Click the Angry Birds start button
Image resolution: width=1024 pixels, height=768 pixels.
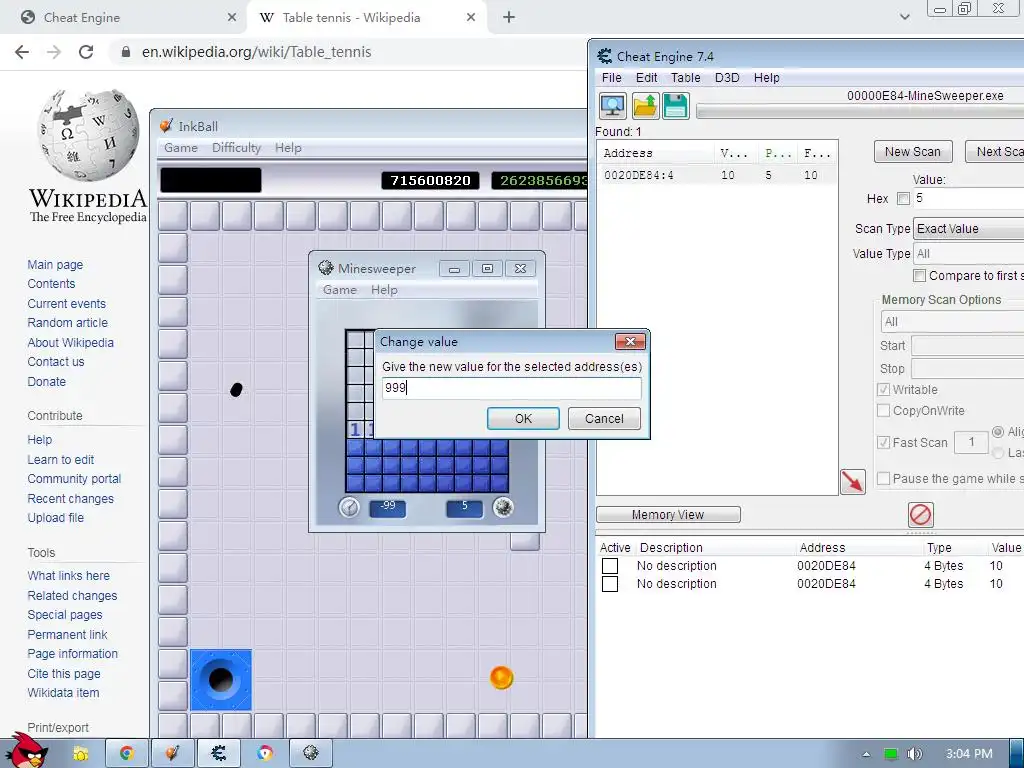click(x=27, y=751)
